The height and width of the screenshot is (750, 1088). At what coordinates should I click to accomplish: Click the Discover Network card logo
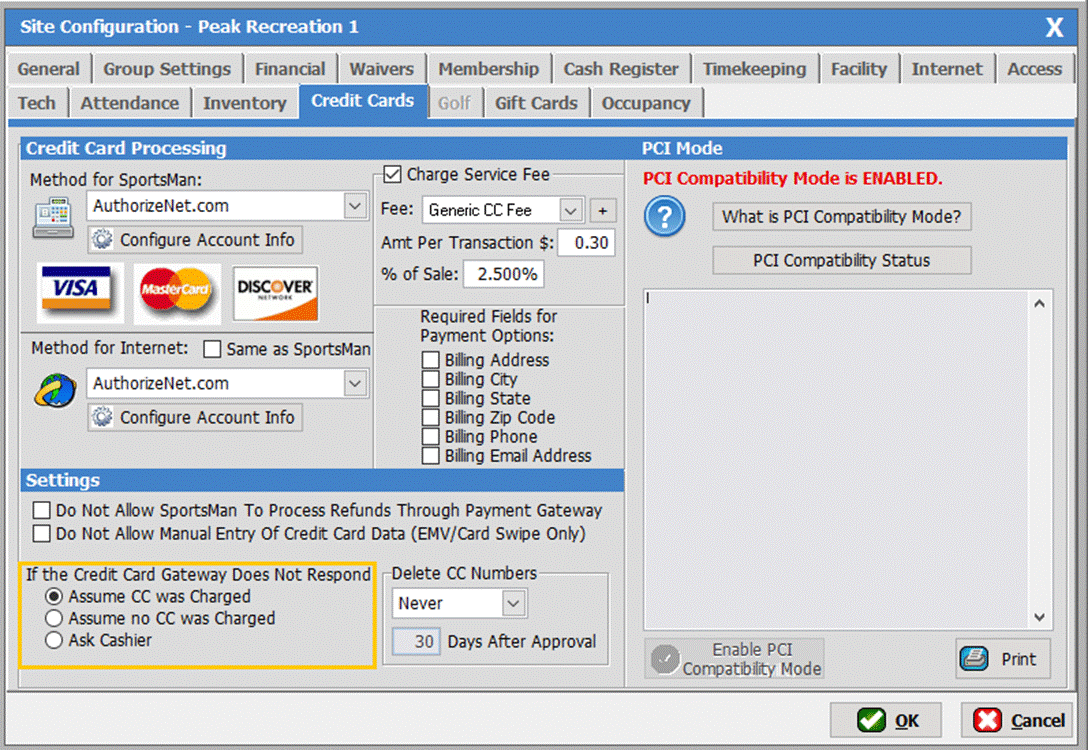pyautogui.click(x=275, y=292)
